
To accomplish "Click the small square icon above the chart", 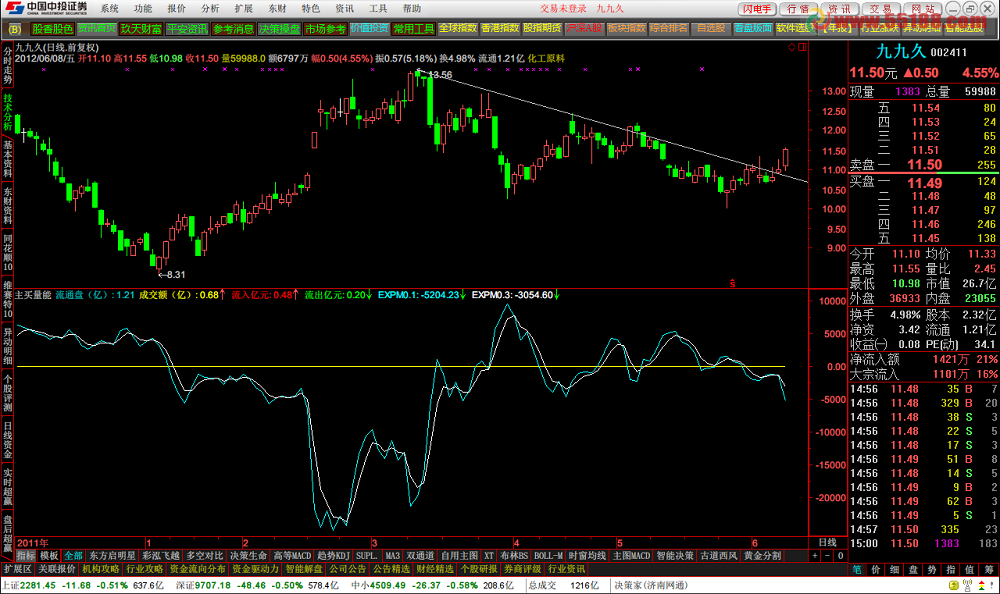I will pos(802,47).
